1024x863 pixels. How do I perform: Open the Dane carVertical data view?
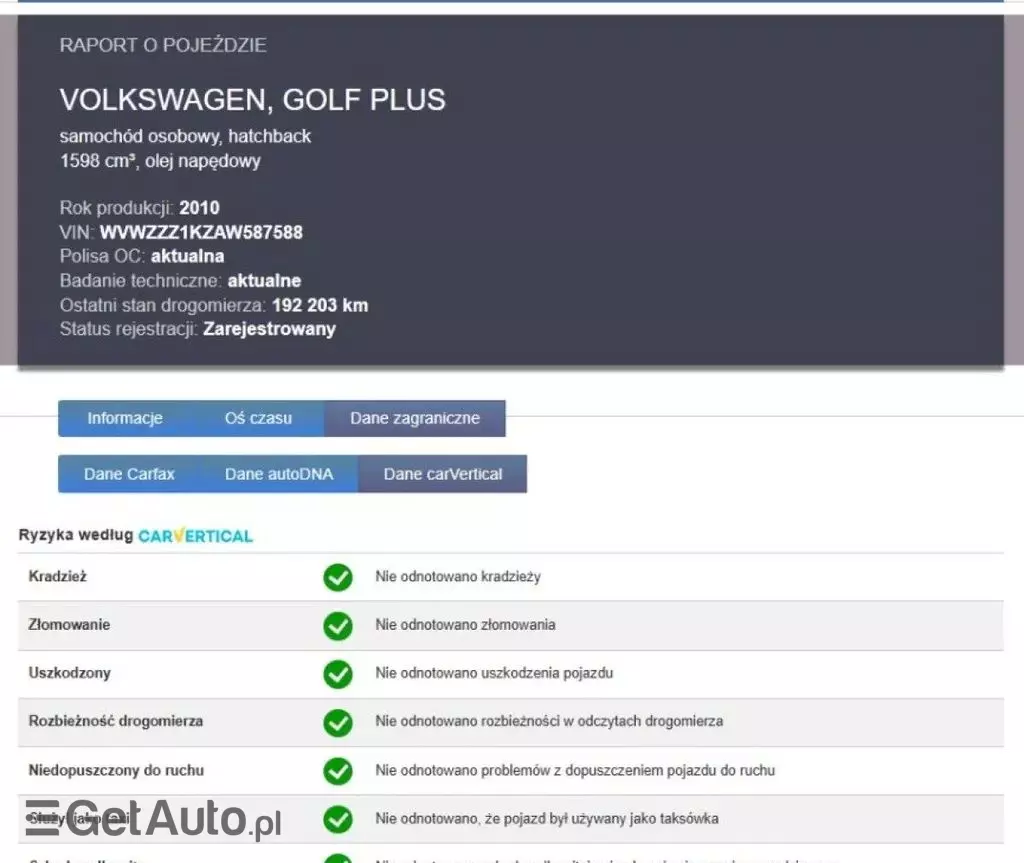442,473
